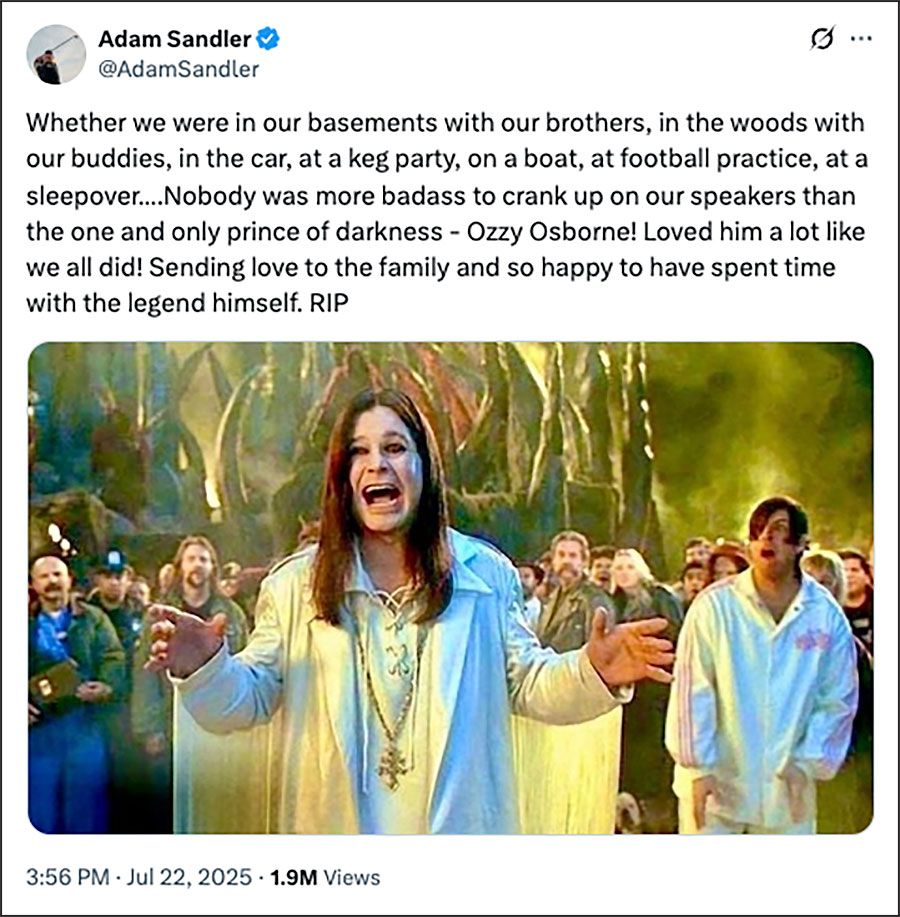Click the 3:56 PM timestamp
Screen dimensions: 900x917
(x=66, y=877)
